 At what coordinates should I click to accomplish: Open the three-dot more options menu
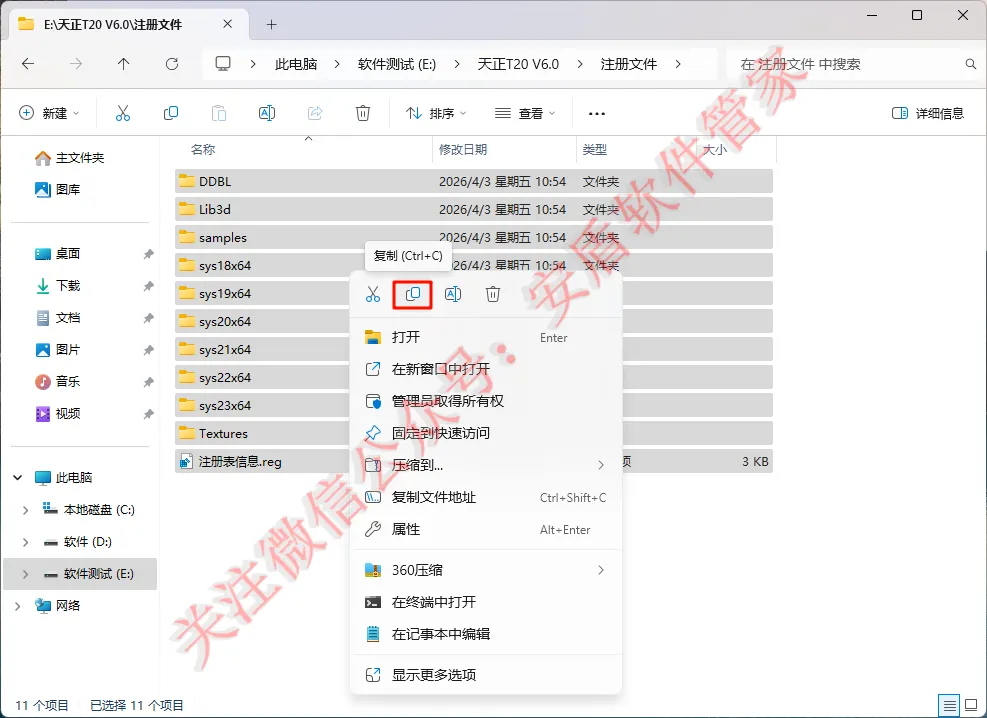(x=597, y=114)
